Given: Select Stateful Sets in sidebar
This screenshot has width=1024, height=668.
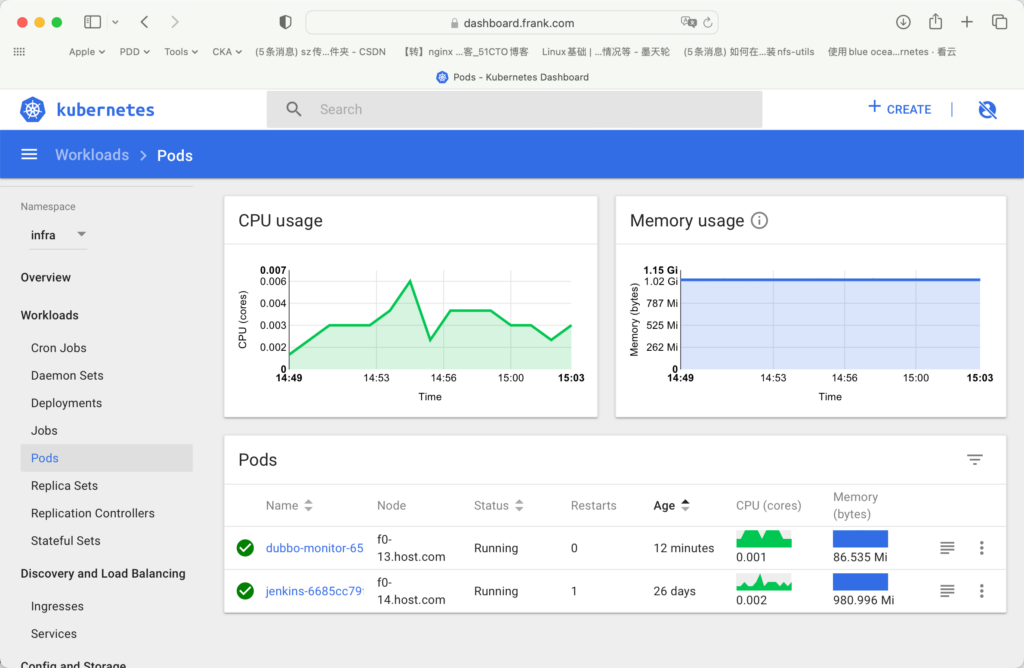Looking at the screenshot, I should pyautogui.click(x=66, y=541).
